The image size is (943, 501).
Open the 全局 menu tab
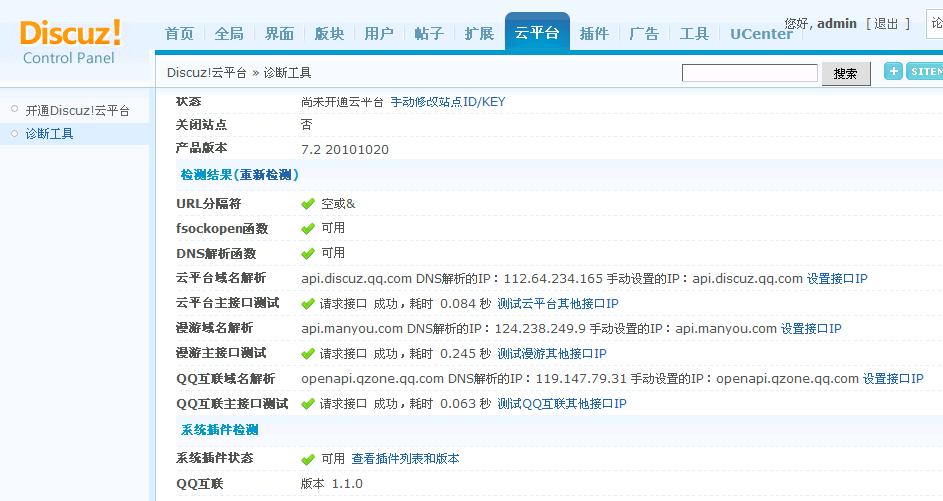click(229, 34)
